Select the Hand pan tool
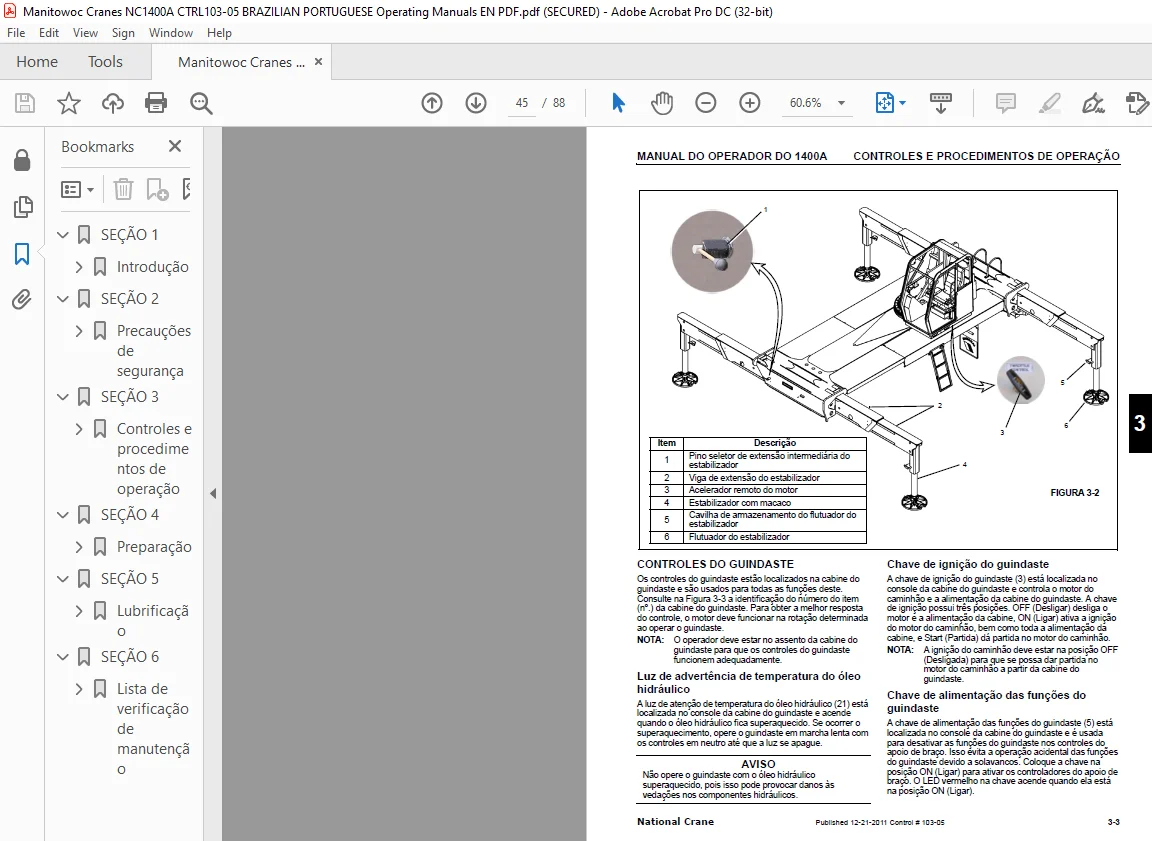Viewport: 1152px width, 841px height. [x=662, y=103]
